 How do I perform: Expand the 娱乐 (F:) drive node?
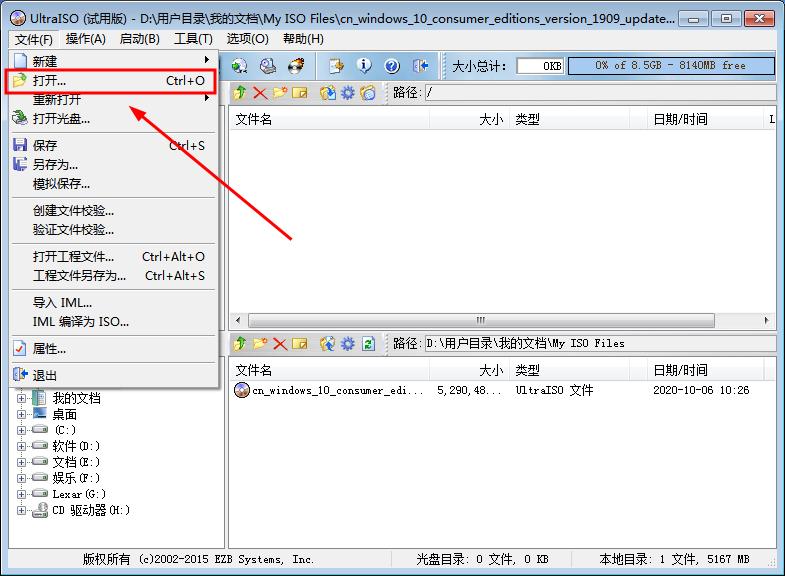(x=21, y=478)
